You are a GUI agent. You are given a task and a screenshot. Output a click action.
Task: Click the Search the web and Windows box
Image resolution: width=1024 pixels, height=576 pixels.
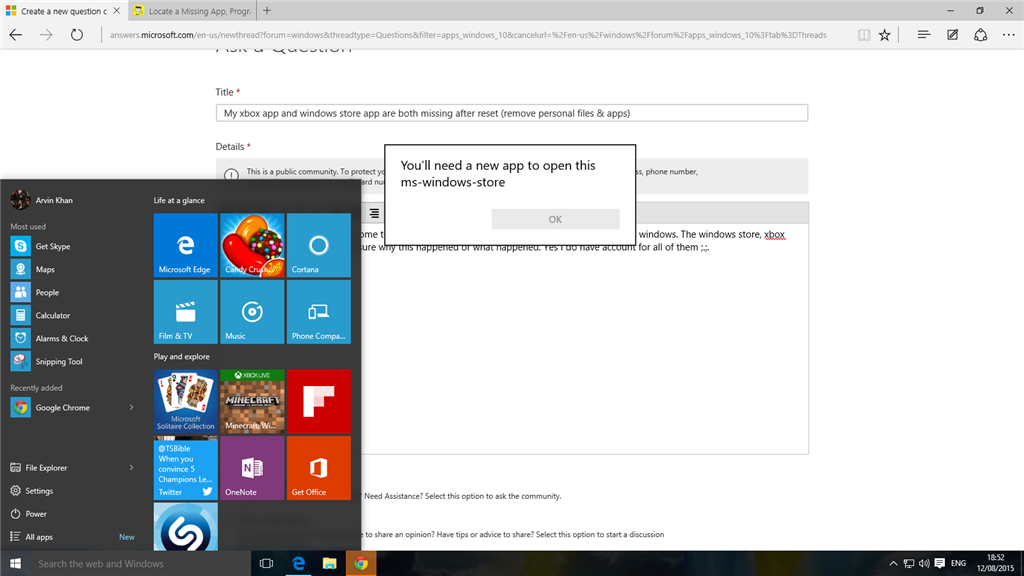[141, 564]
